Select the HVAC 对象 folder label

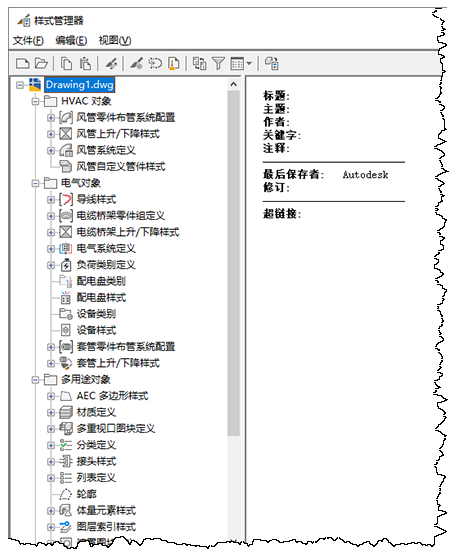[86, 101]
